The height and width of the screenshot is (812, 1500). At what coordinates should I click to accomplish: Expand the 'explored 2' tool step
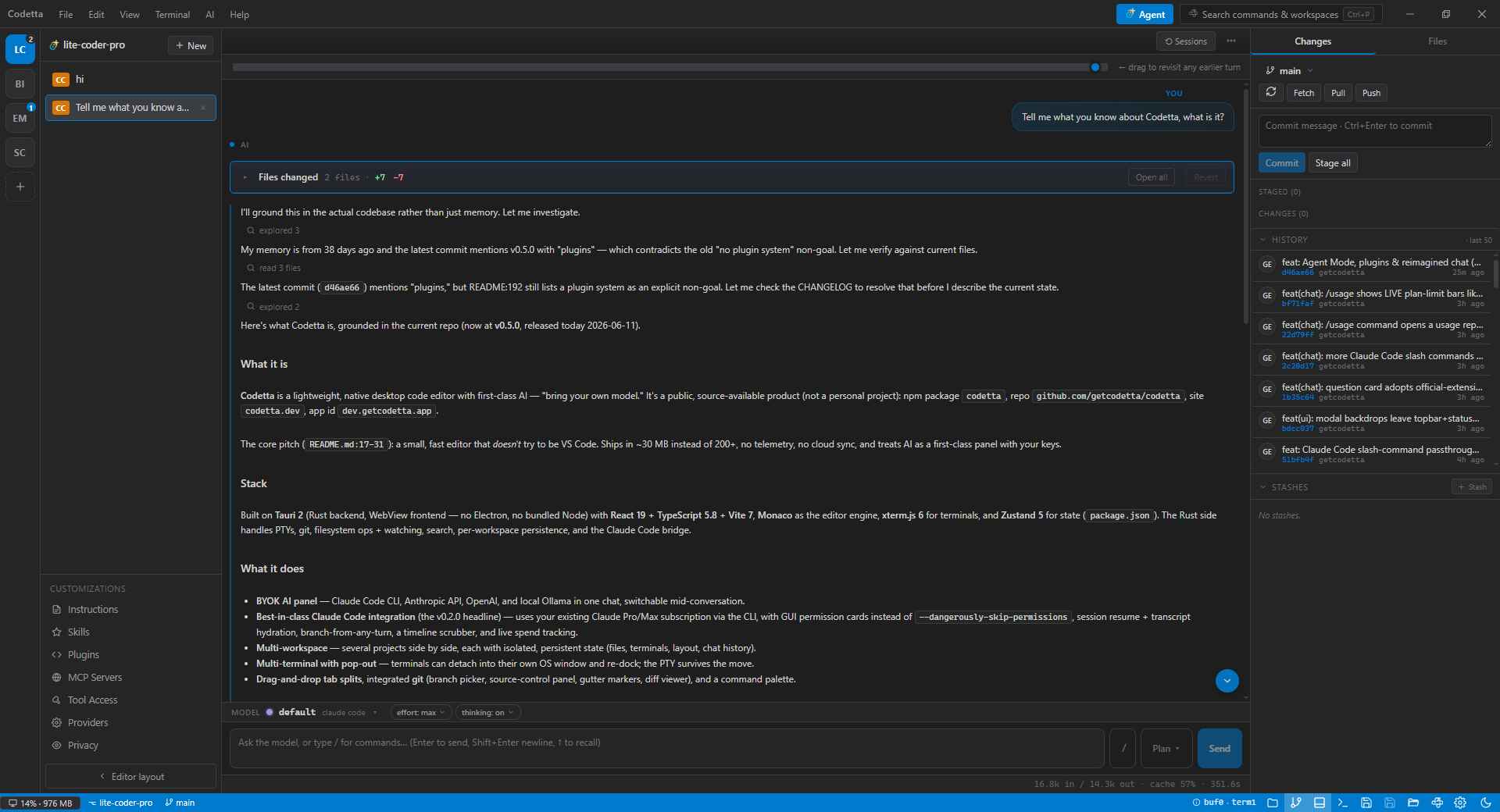(x=273, y=307)
